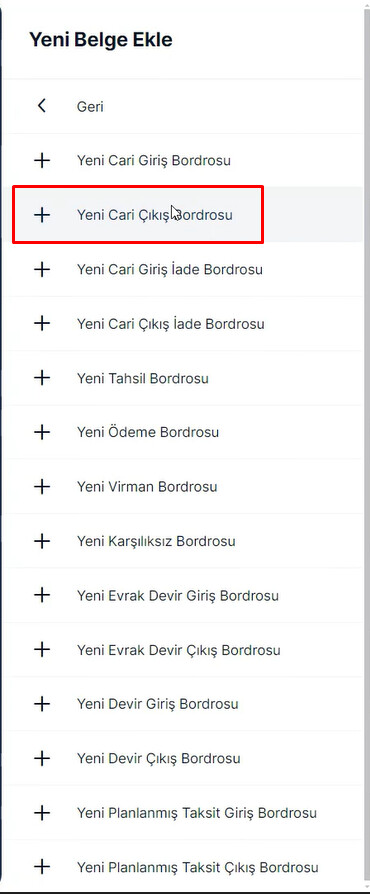Image resolution: width=370 pixels, height=894 pixels.
Task: Click plus icon beside Yeni Cari Çıkış Bordrosu
Action: [42, 215]
